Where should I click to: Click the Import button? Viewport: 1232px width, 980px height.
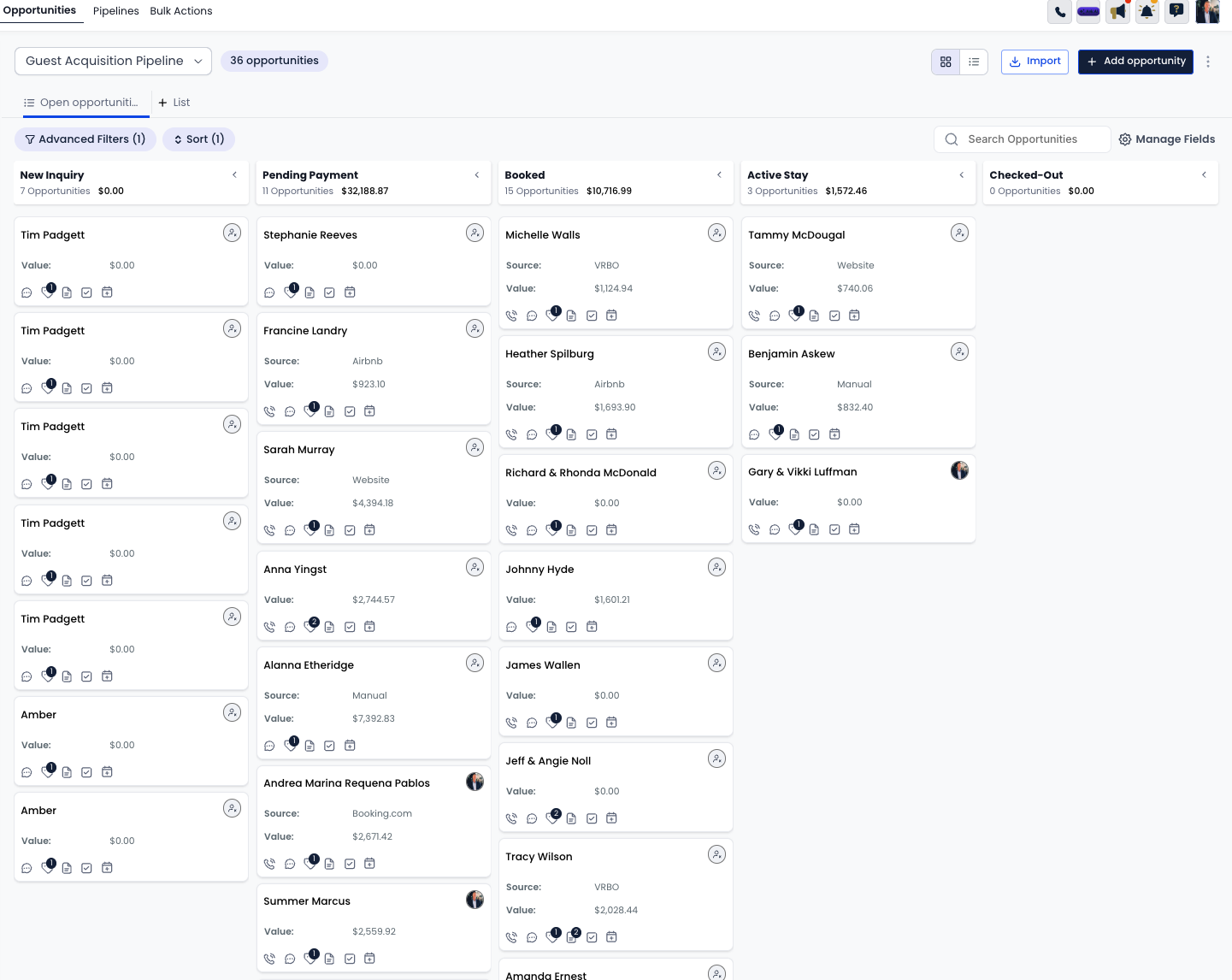coord(1035,62)
